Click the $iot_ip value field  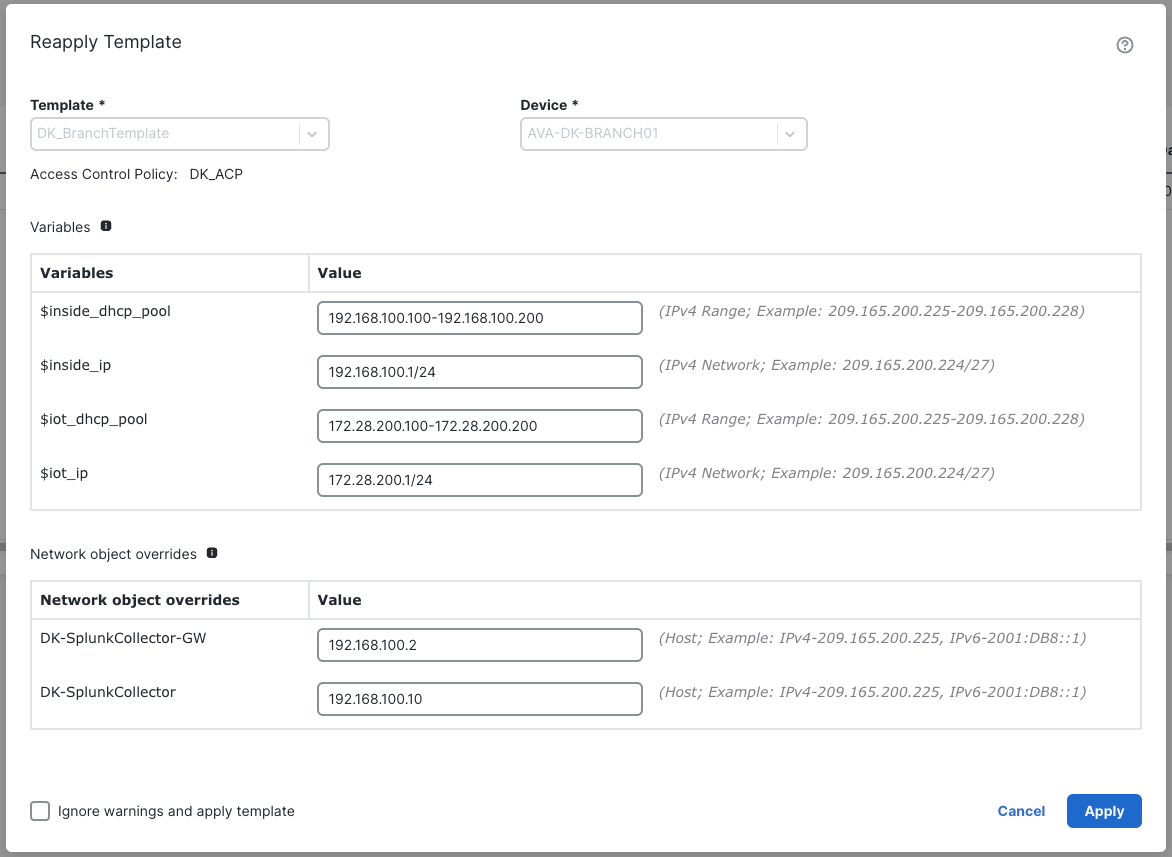(479, 479)
